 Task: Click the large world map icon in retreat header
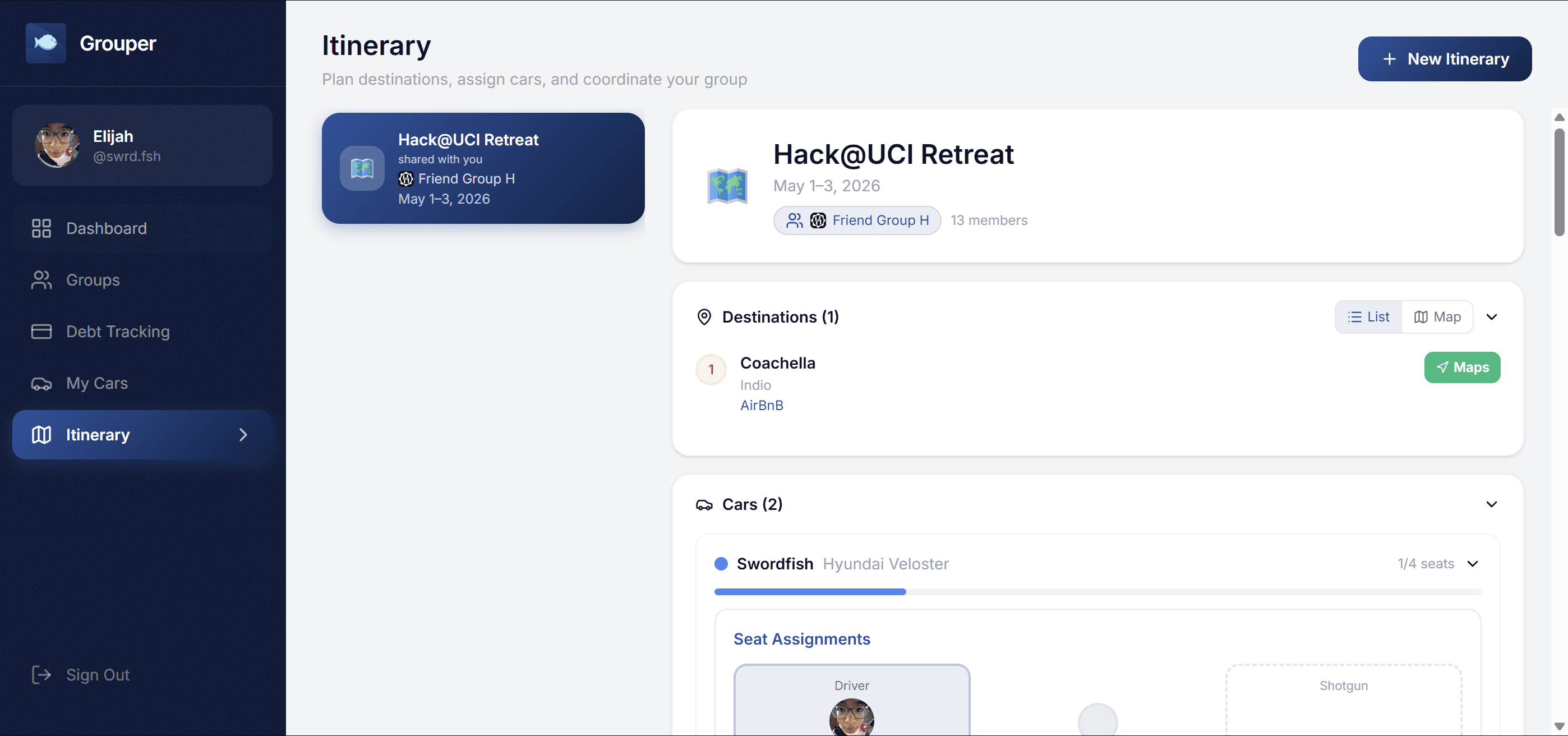point(727,186)
